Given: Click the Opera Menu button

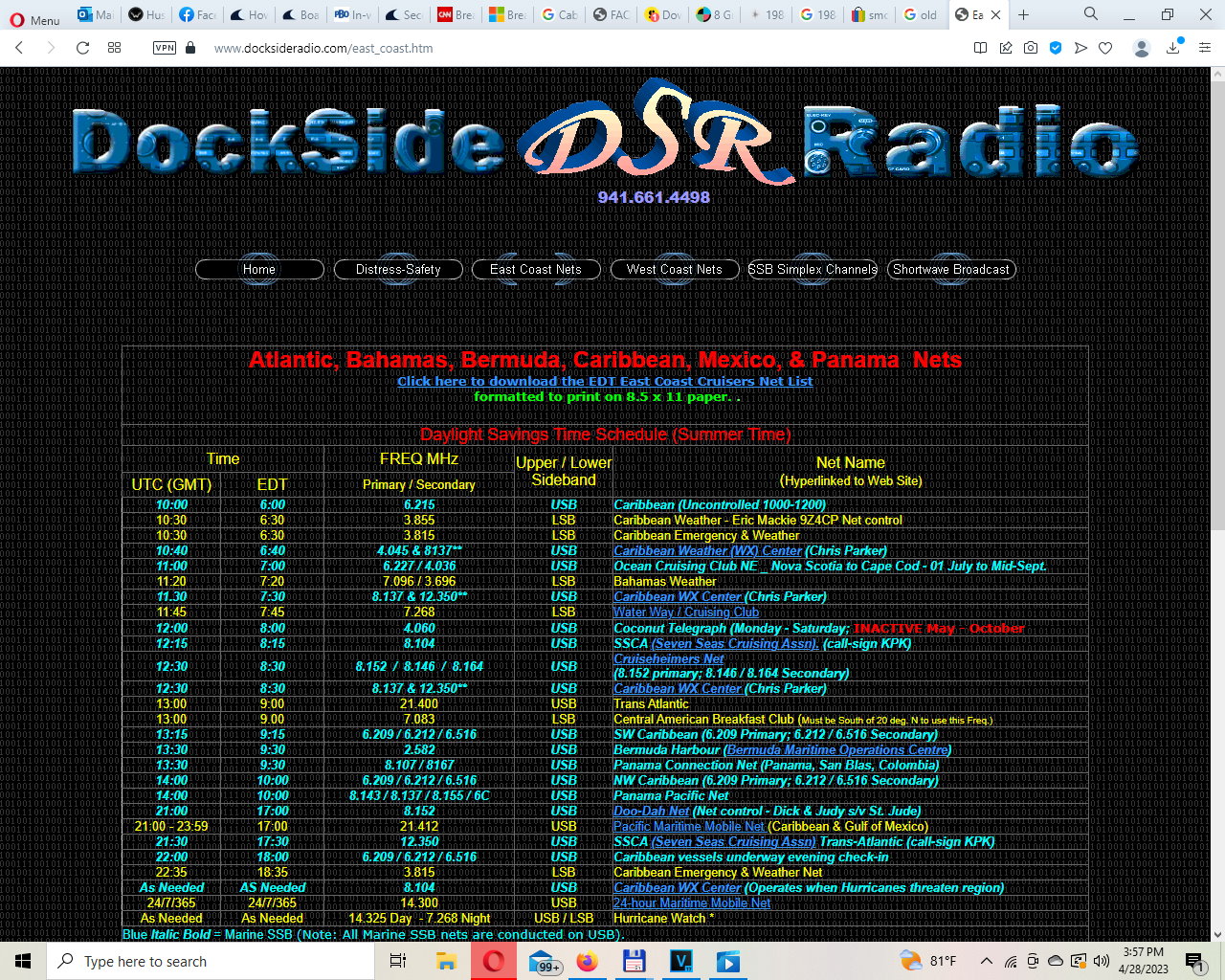Looking at the screenshot, I should (34, 19).
